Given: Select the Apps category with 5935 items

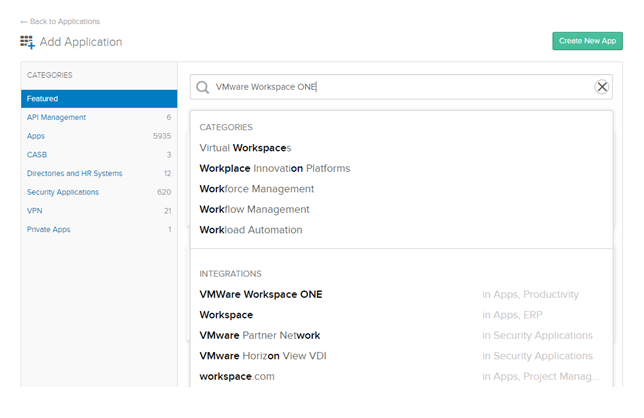Looking at the screenshot, I should (37, 136).
